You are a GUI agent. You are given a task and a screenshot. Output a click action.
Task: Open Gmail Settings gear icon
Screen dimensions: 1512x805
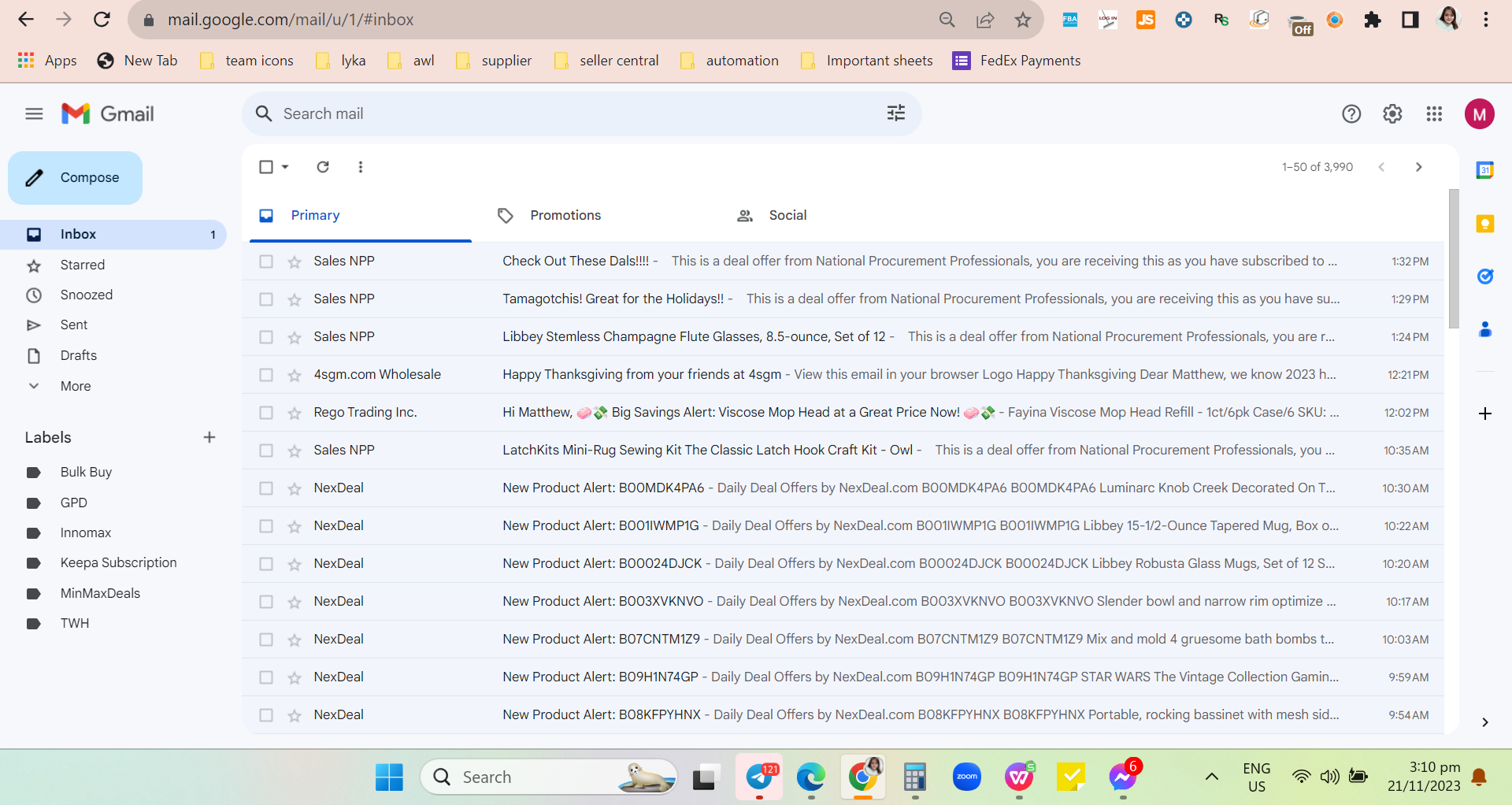1392,114
